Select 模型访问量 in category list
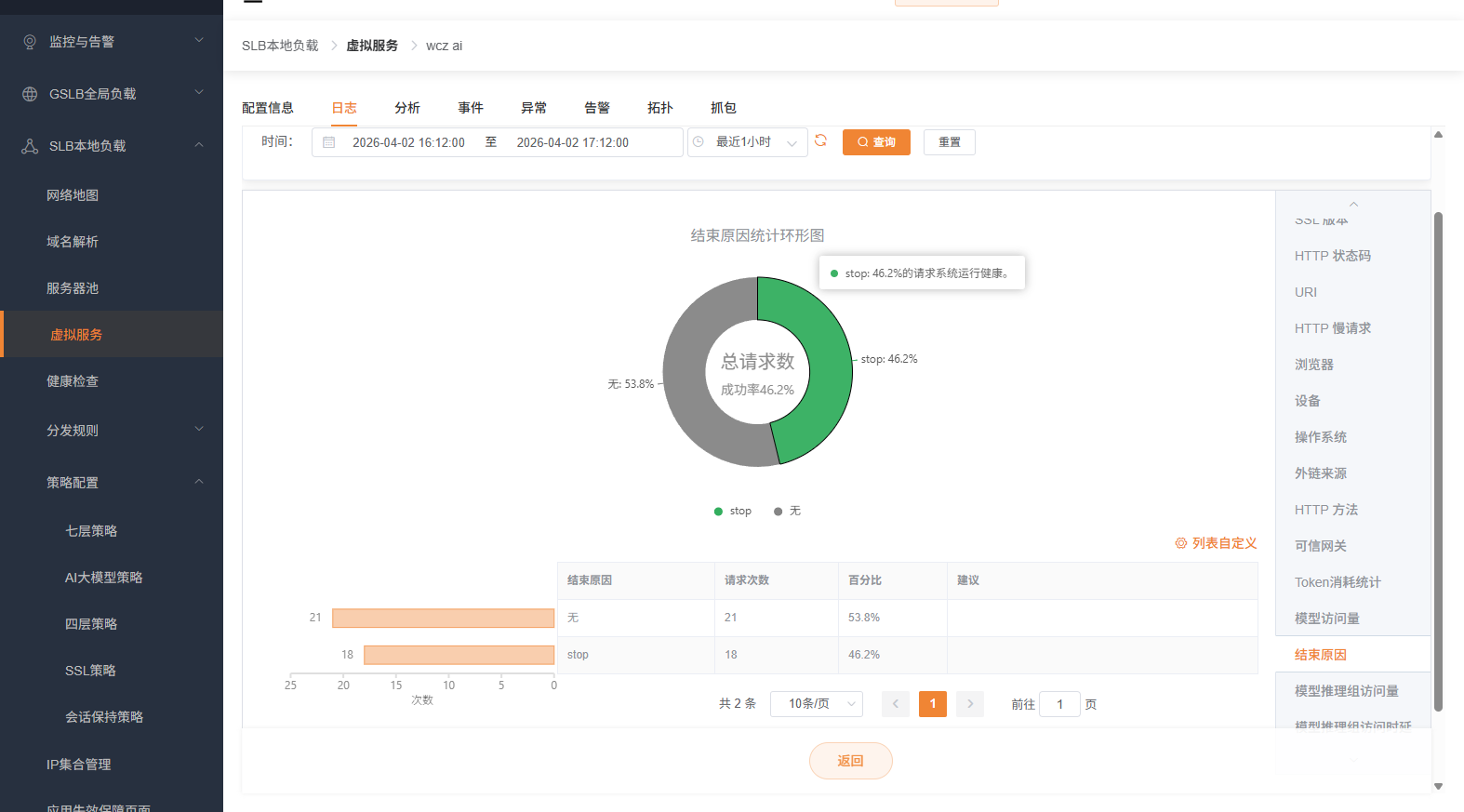This screenshot has width=1464, height=812. [1327, 619]
